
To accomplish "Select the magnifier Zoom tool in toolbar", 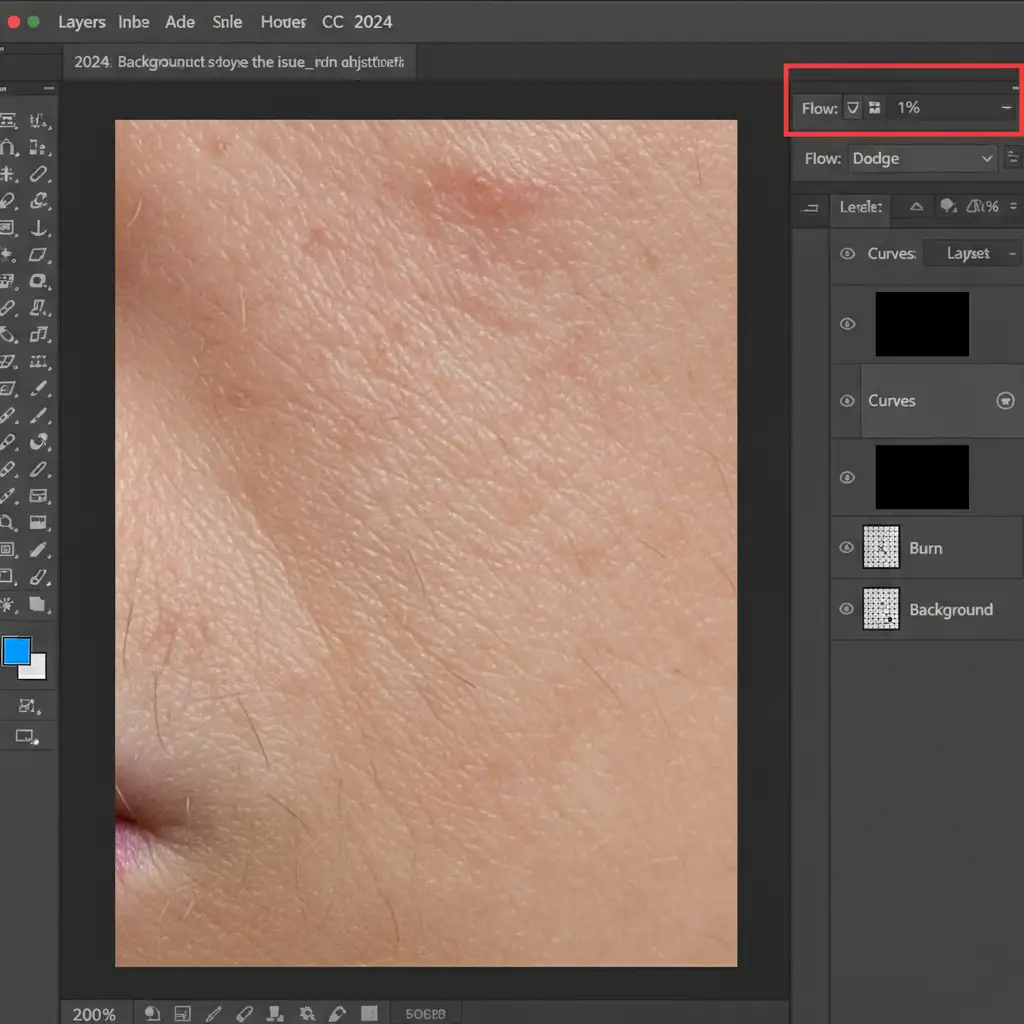I will coord(8,522).
